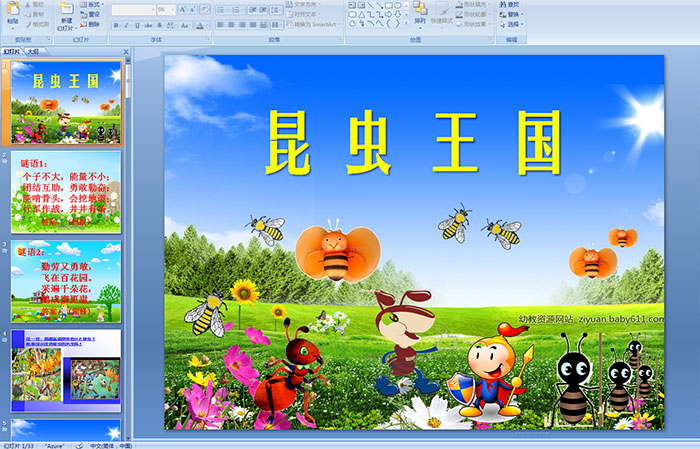Select the Format Painter (格式刷)
This screenshot has height=449, width=700.
[x=37, y=24]
